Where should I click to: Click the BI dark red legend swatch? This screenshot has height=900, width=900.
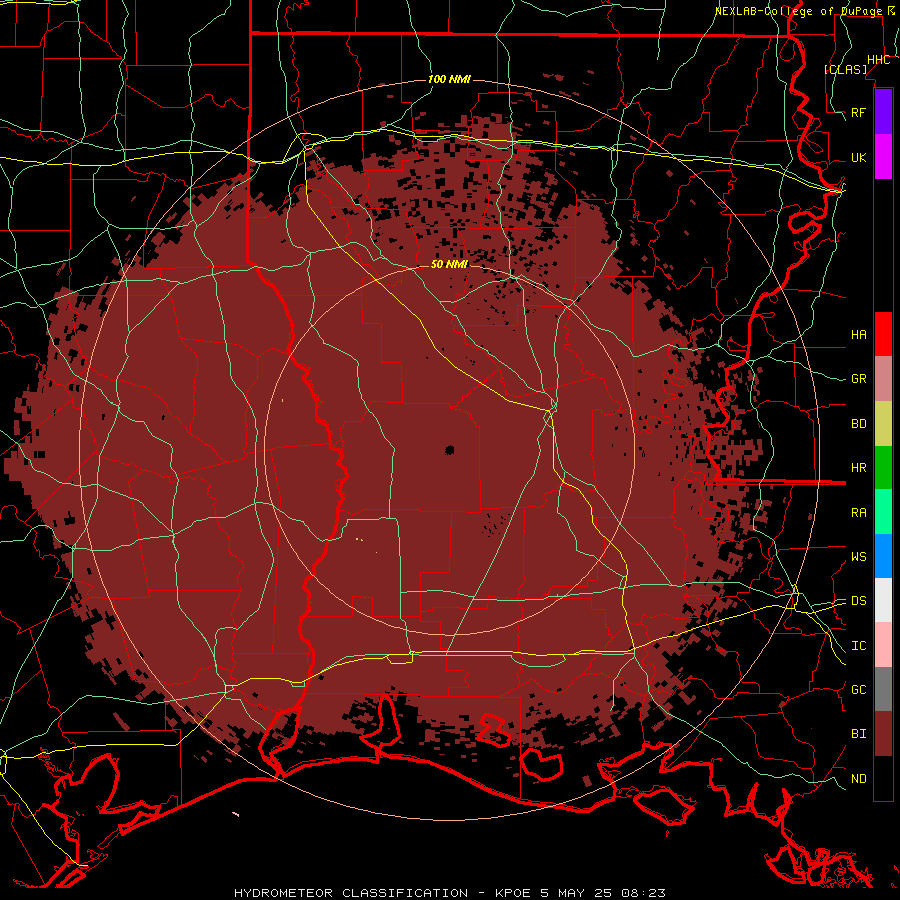click(883, 734)
